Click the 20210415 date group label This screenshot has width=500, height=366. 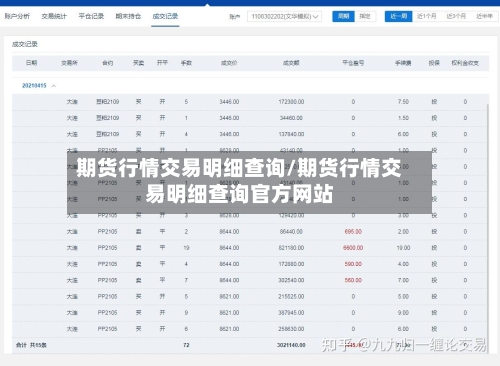(x=34, y=86)
